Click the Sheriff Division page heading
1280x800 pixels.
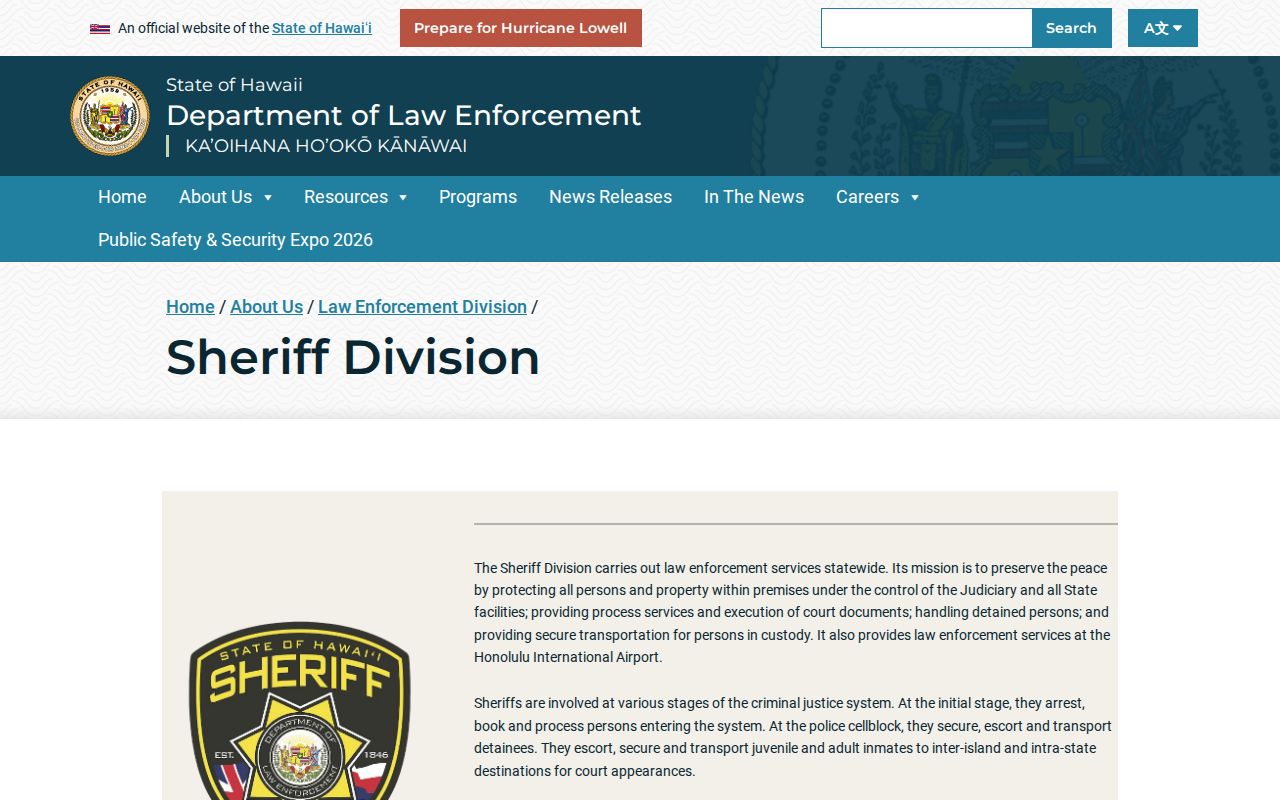pyautogui.click(x=353, y=357)
